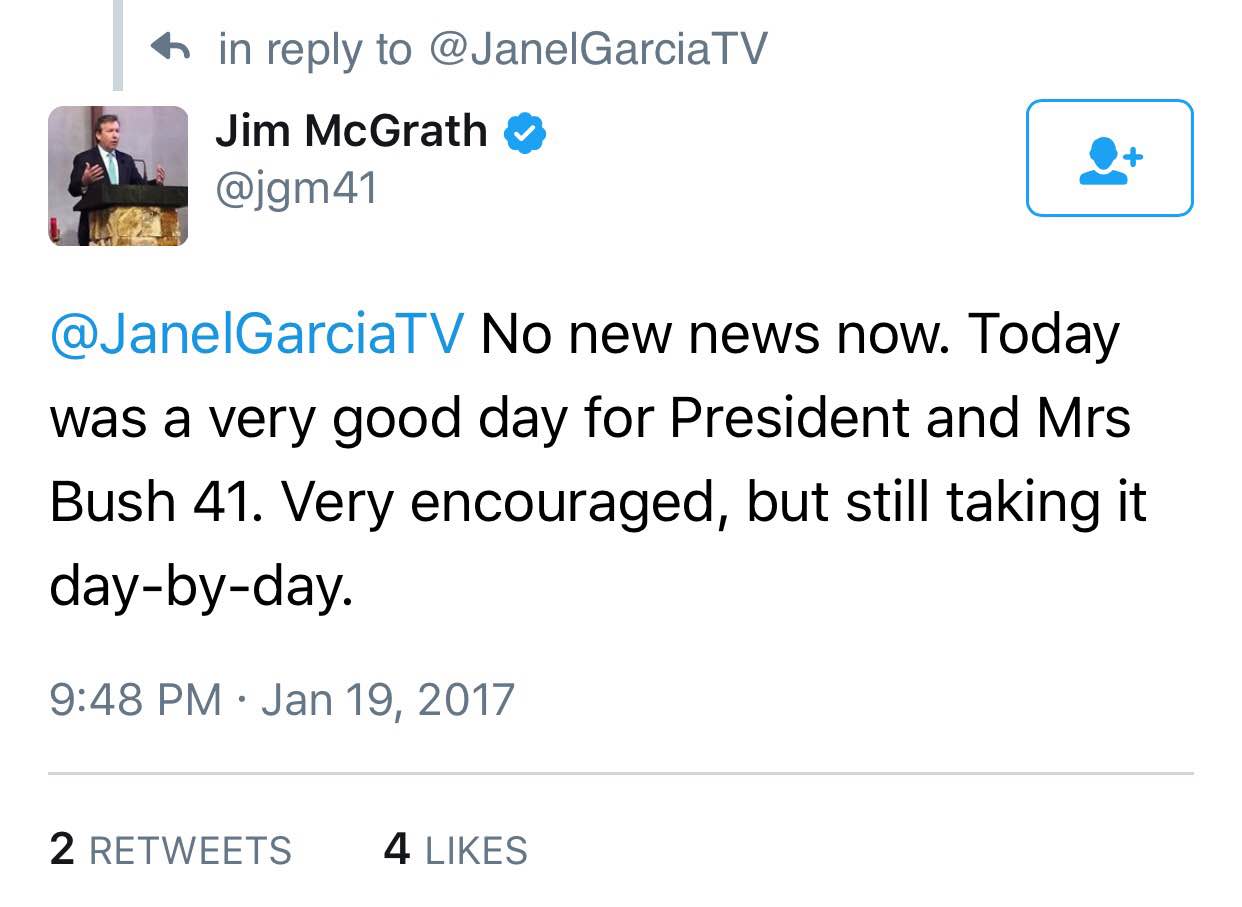Click the divider line below the timestamp
This screenshot has height=907, width=1242.
point(620,773)
